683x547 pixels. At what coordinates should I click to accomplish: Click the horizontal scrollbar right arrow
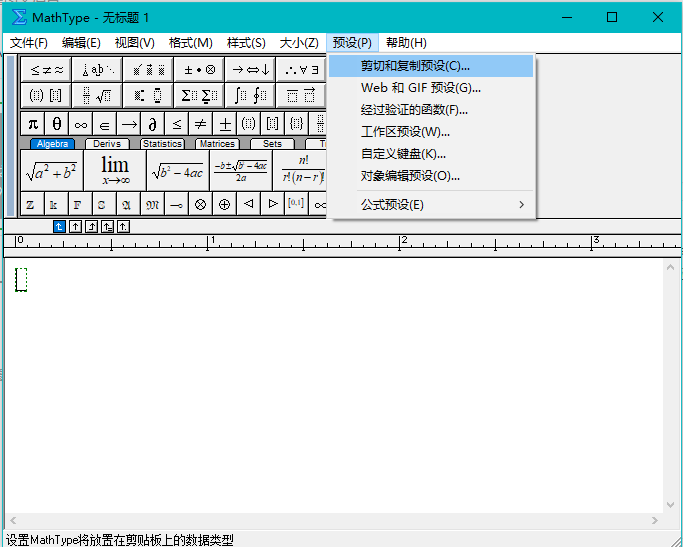point(655,520)
